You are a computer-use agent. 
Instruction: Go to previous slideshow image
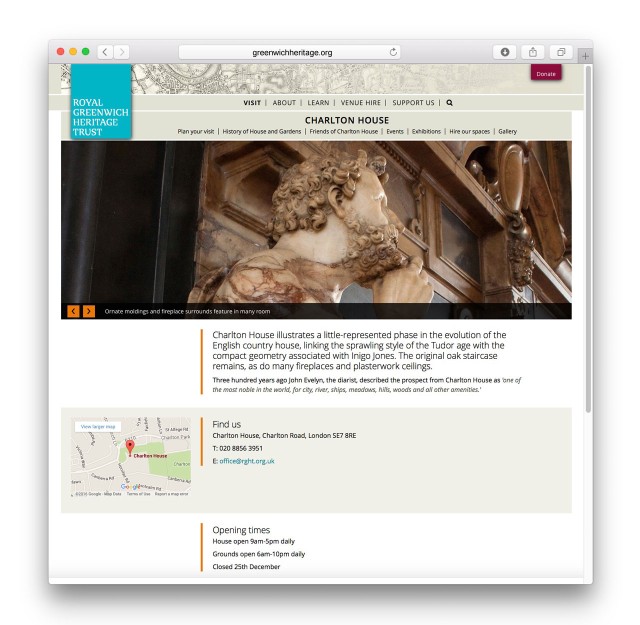pyautogui.click(x=73, y=311)
